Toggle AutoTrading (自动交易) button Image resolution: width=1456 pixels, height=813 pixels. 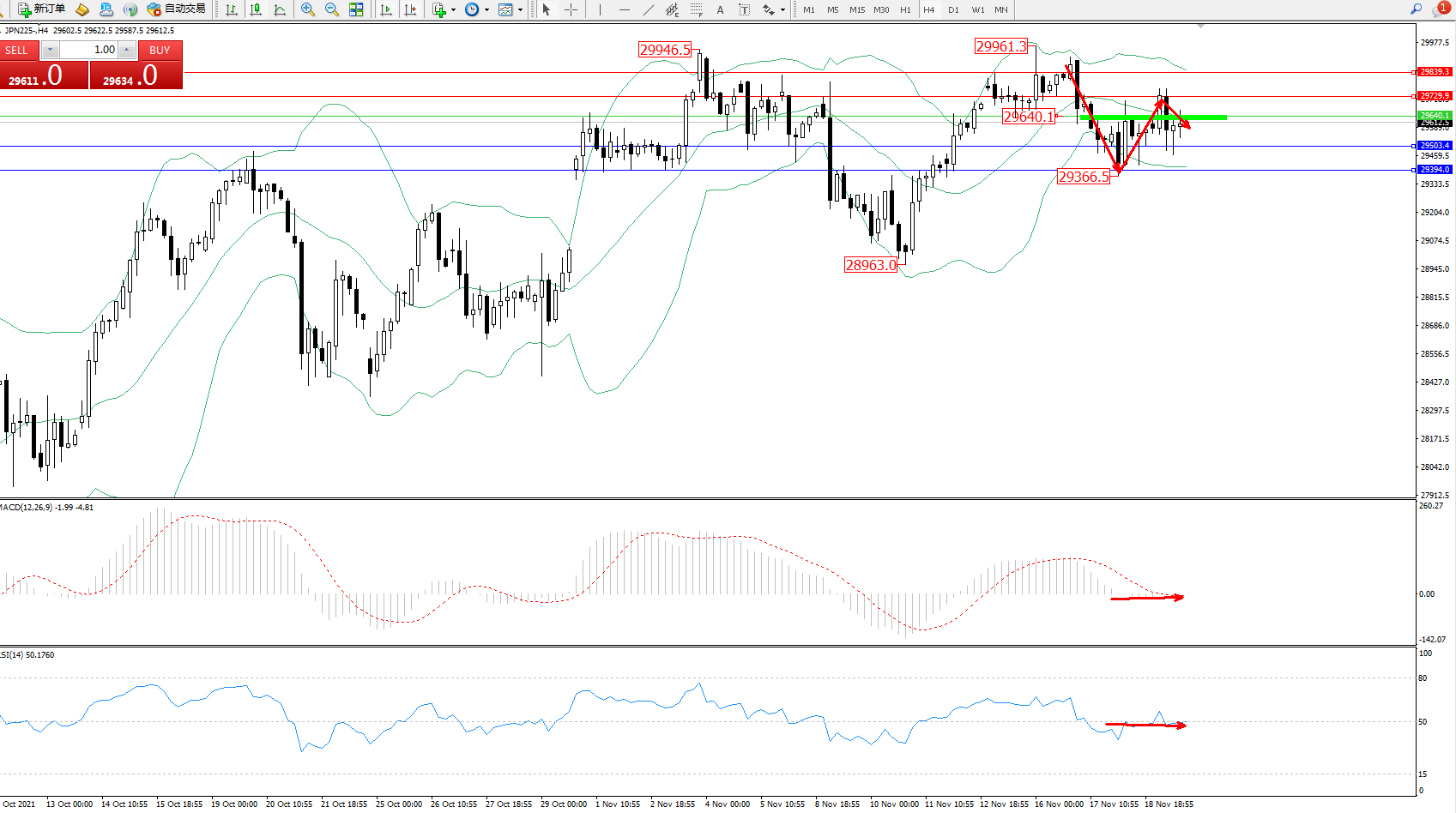point(177,9)
